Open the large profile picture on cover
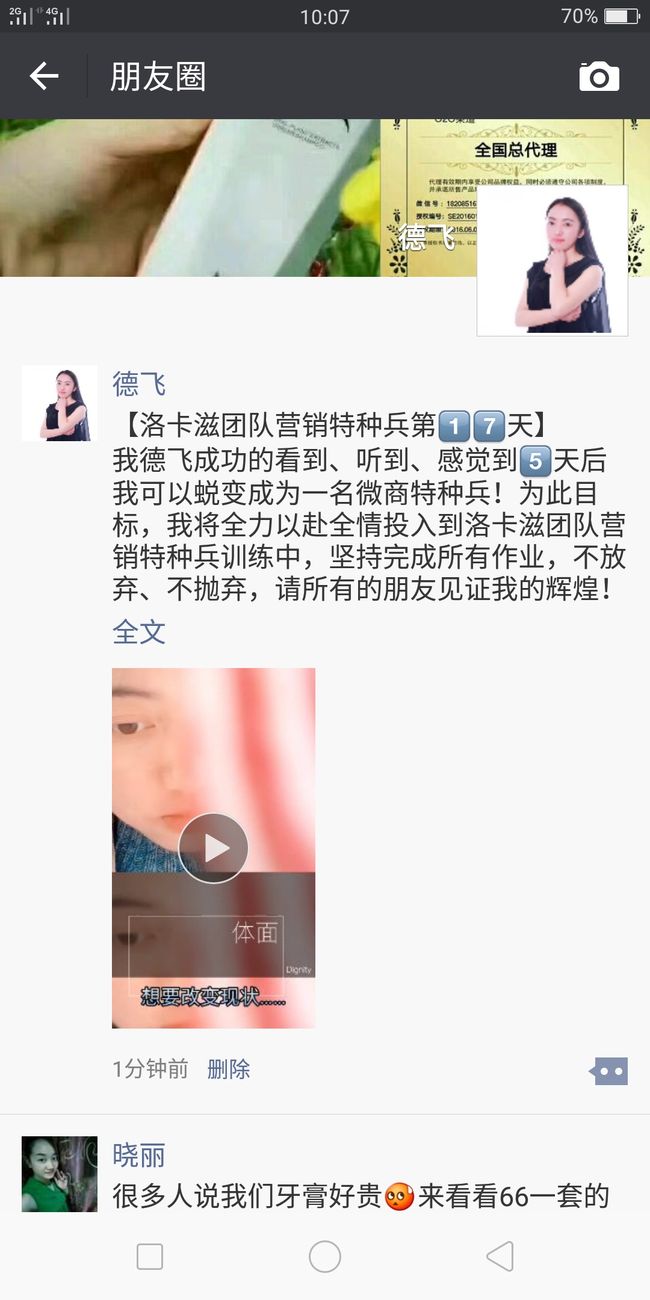This screenshot has width=650, height=1300. [552, 260]
